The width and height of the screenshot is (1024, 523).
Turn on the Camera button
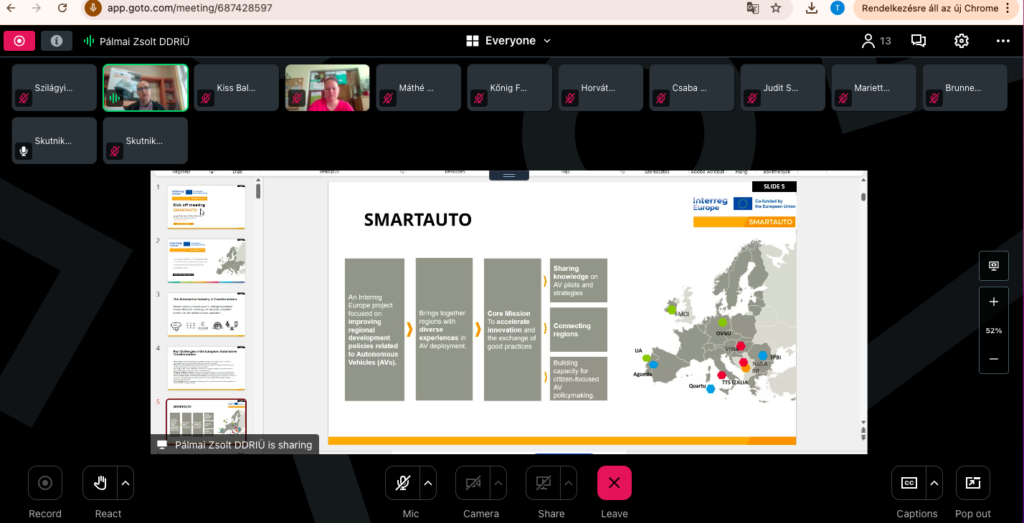473,483
